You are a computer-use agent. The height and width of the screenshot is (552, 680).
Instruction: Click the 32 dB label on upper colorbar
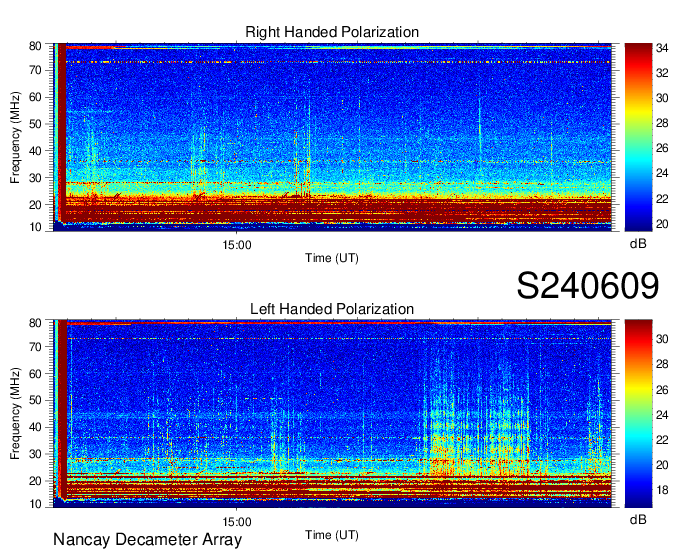(662, 73)
